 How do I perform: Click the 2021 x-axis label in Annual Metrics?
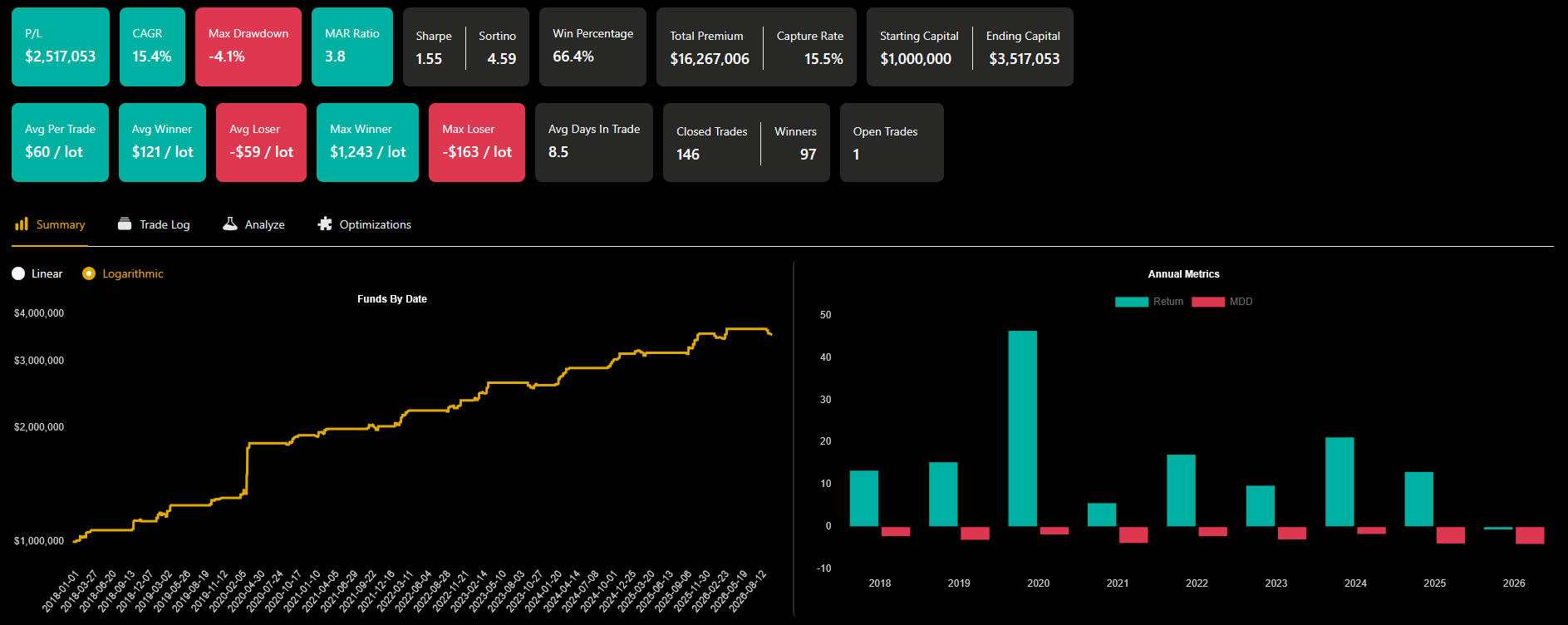[1118, 583]
